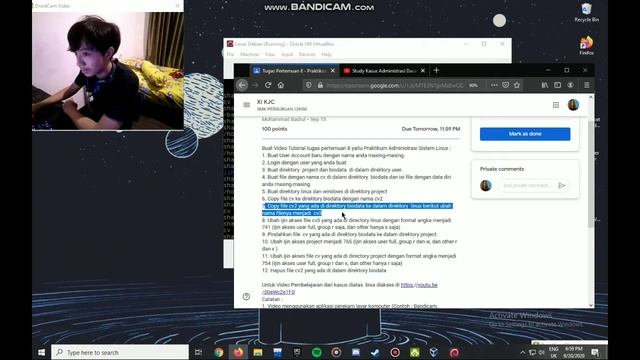Open the Firefox home page icon
Viewport: 640px width, 360px height.
[281, 85]
